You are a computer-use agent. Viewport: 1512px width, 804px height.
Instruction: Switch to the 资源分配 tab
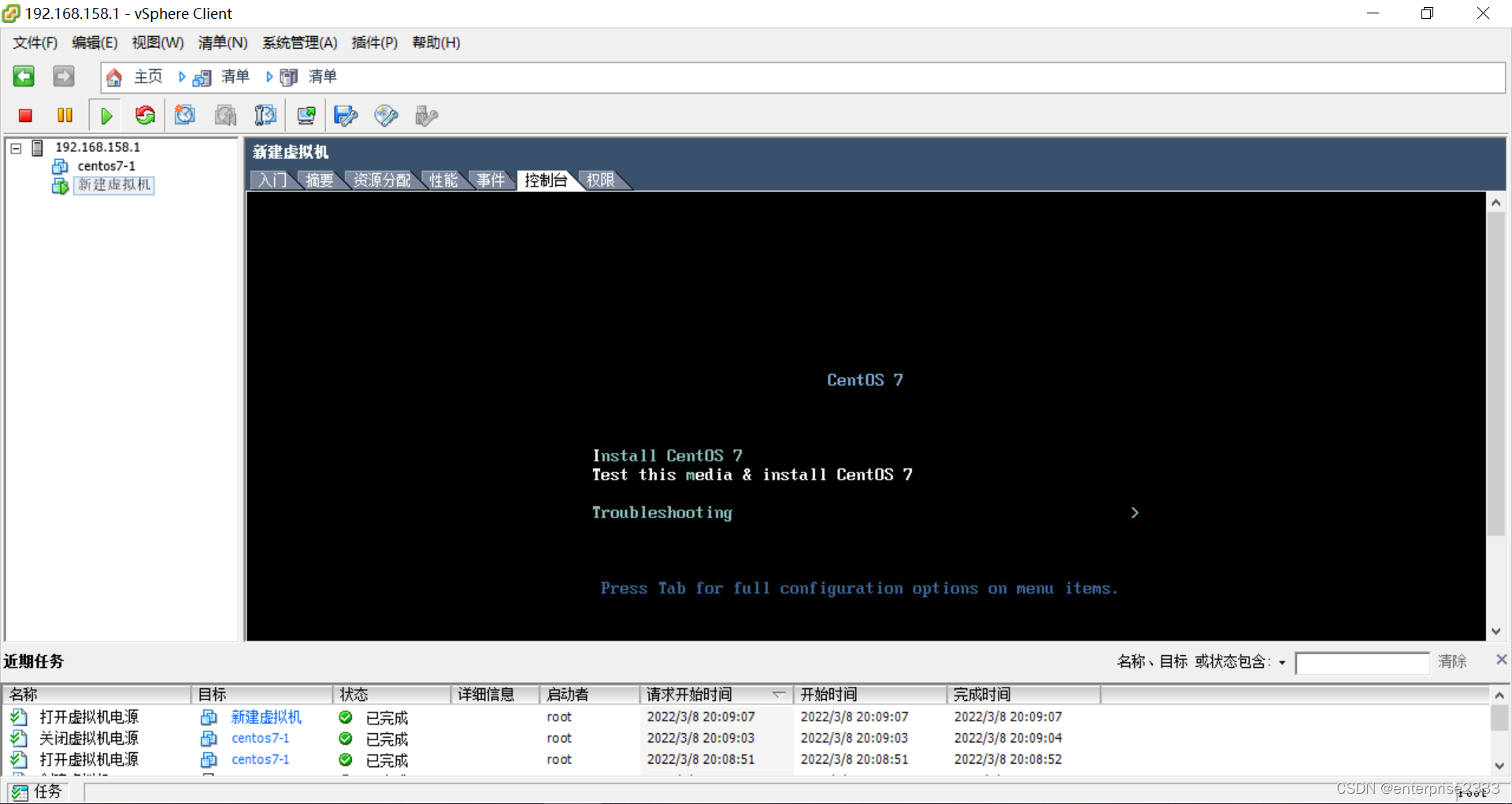tap(382, 180)
